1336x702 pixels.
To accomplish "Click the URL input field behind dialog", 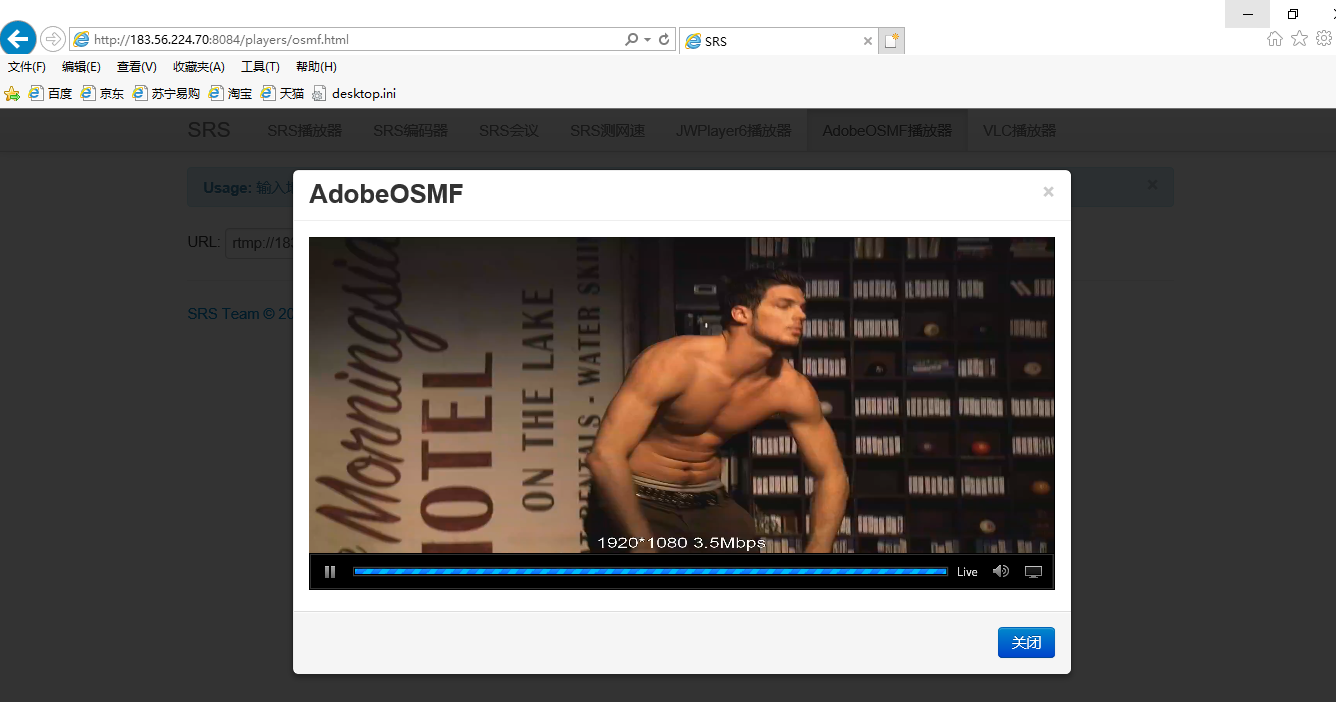I will pos(260,243).
